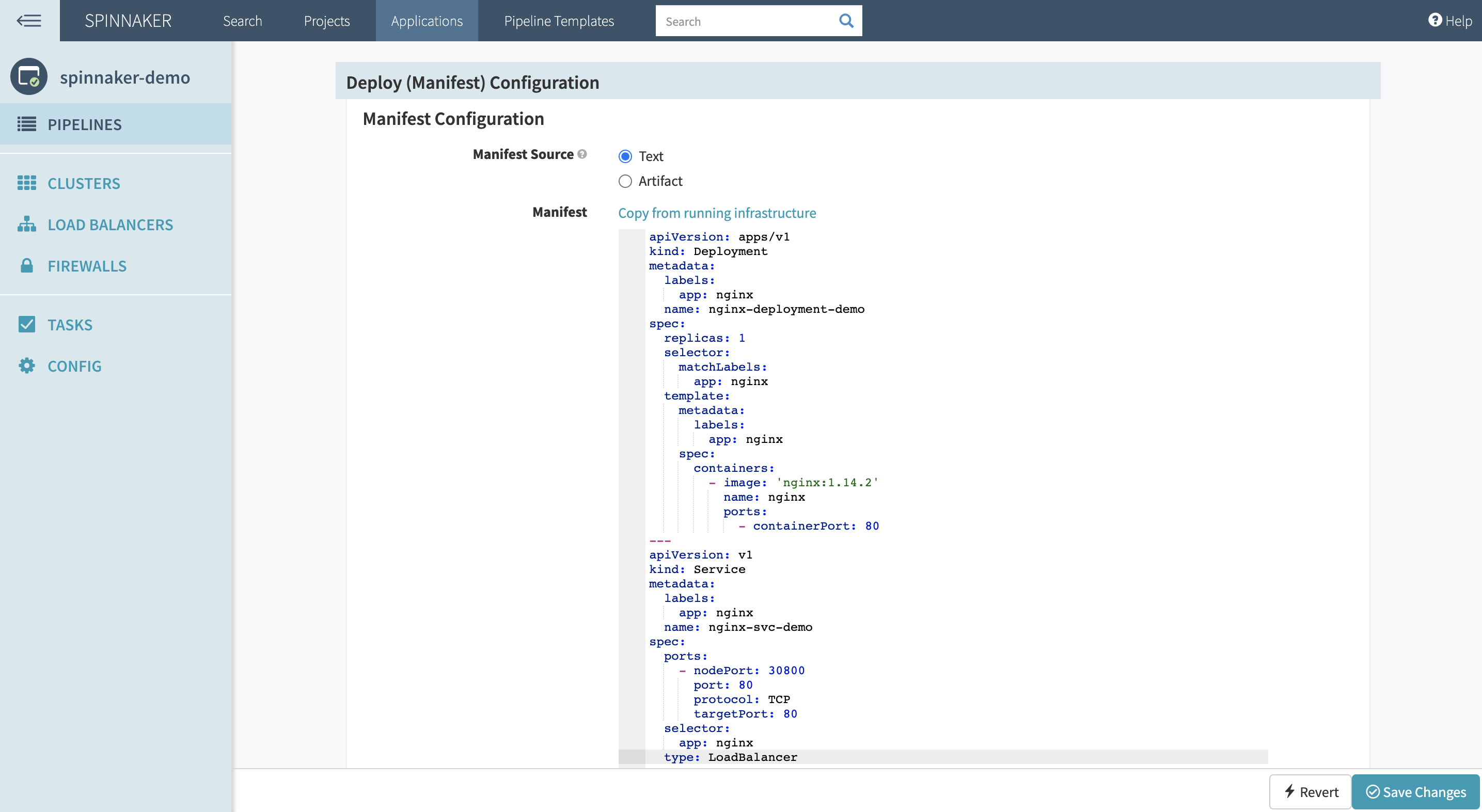Click the Clusters grid icon

click(26, 183)
